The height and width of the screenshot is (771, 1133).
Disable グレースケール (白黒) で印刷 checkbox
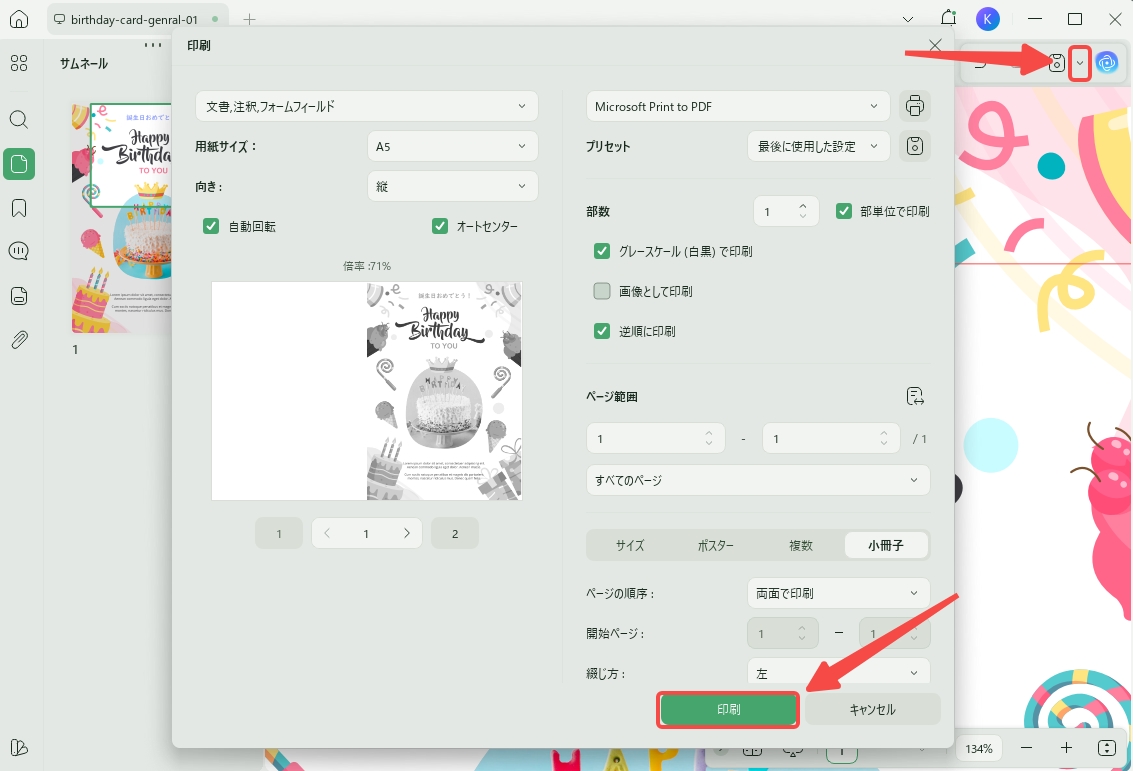(x=601, y=251)
